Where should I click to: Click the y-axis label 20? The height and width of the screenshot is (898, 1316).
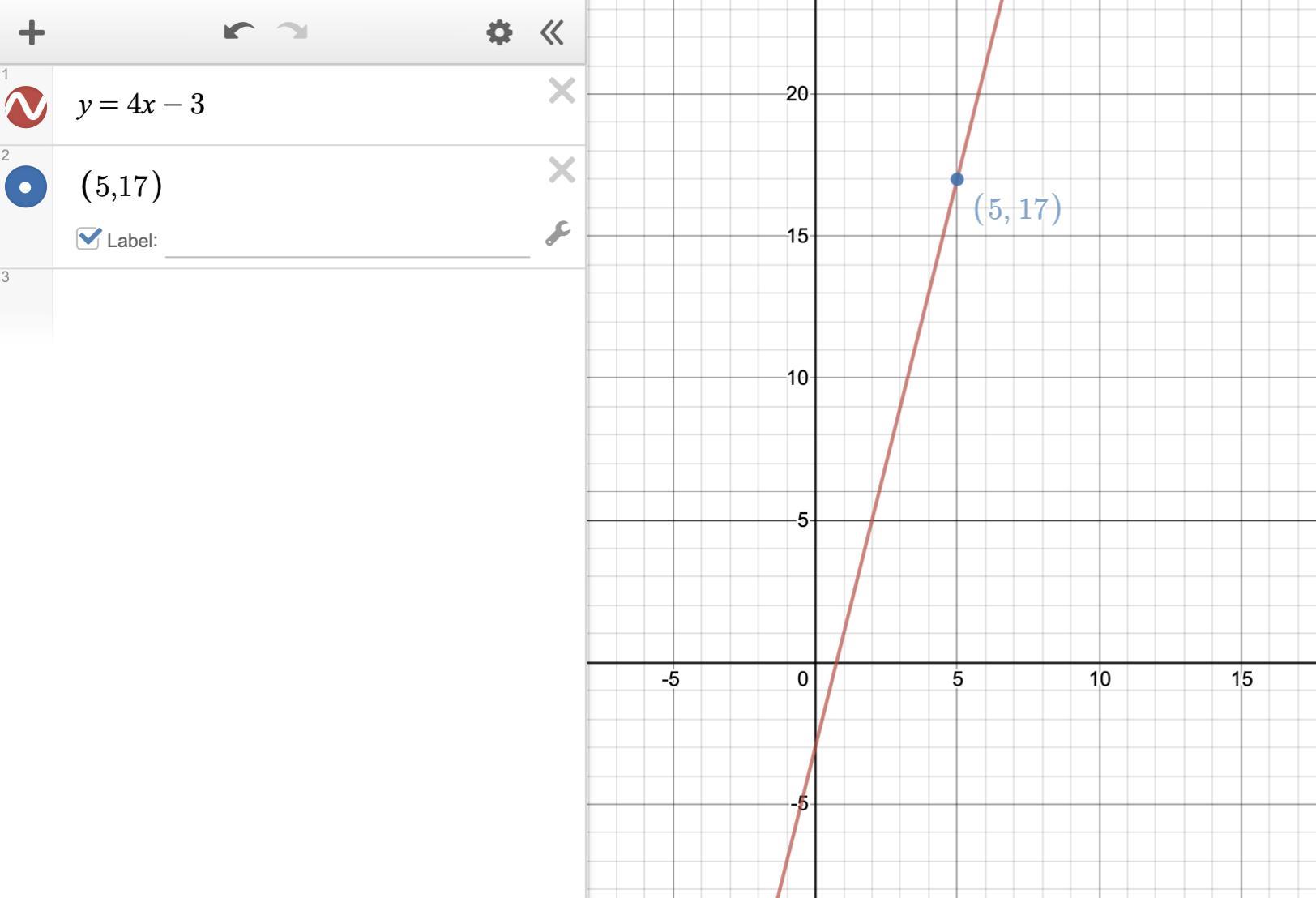(797, 94)
